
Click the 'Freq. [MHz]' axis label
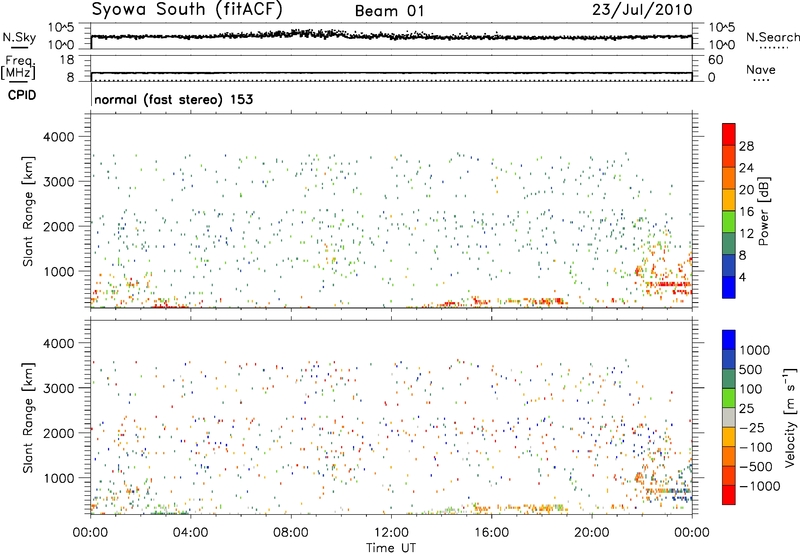(x=19, y=68)
